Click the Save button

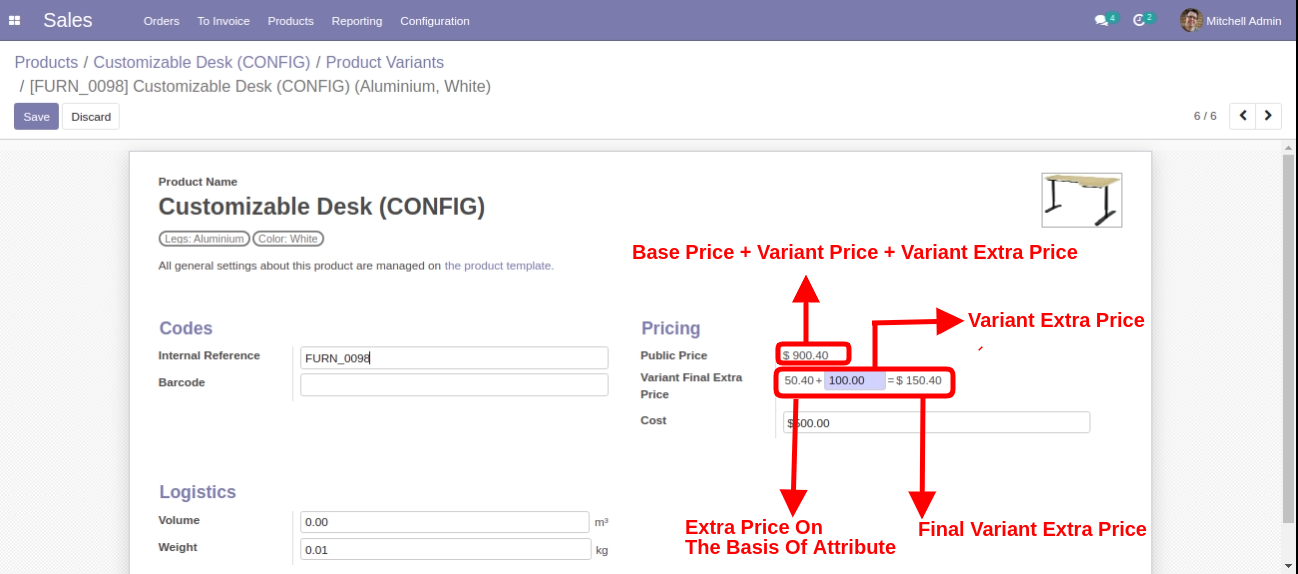pyautogui.click(x=36, y=117)
